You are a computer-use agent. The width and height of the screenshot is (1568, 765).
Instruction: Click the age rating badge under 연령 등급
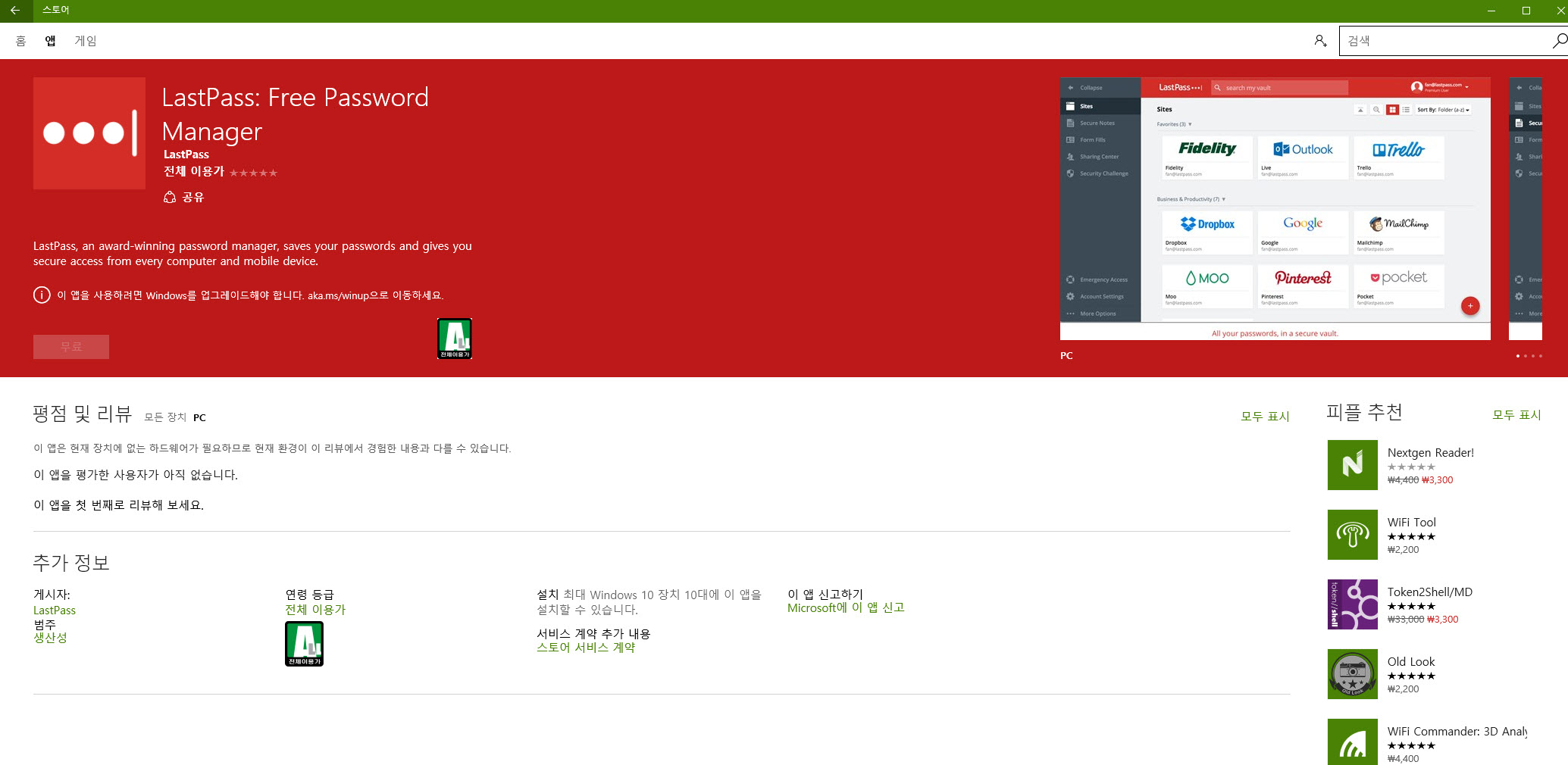304,644
